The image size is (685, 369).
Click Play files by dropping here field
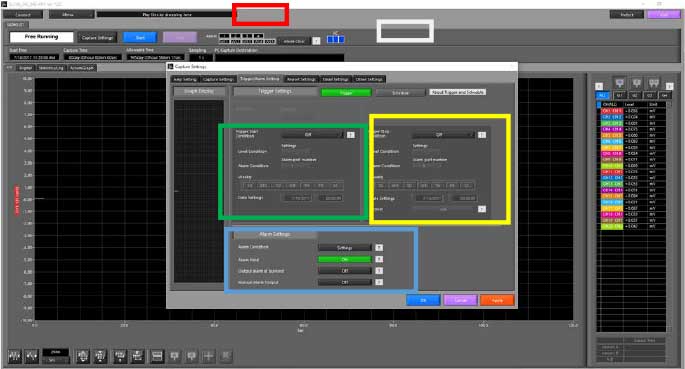pyautogui.click(x=166, y=14)
